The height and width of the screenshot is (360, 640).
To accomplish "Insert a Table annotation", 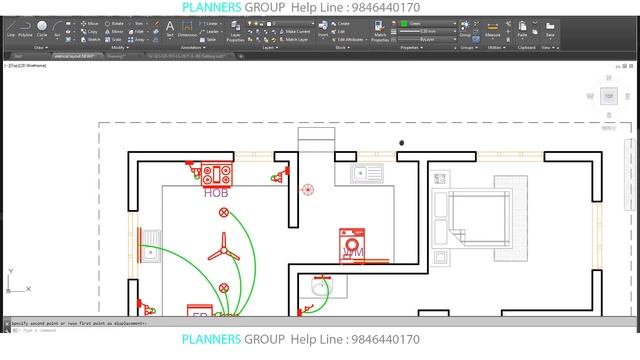I will pos(208,40).
